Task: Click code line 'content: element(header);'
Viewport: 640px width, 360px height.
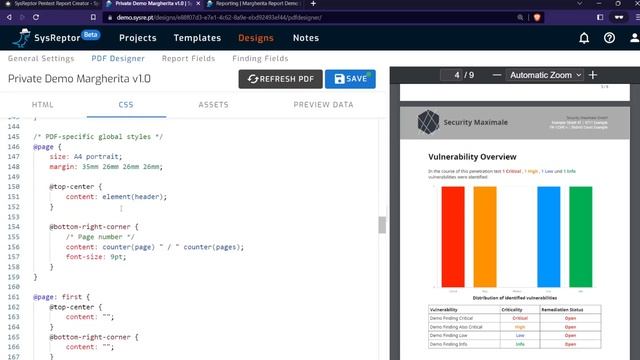Action: (x=116, y=197)
